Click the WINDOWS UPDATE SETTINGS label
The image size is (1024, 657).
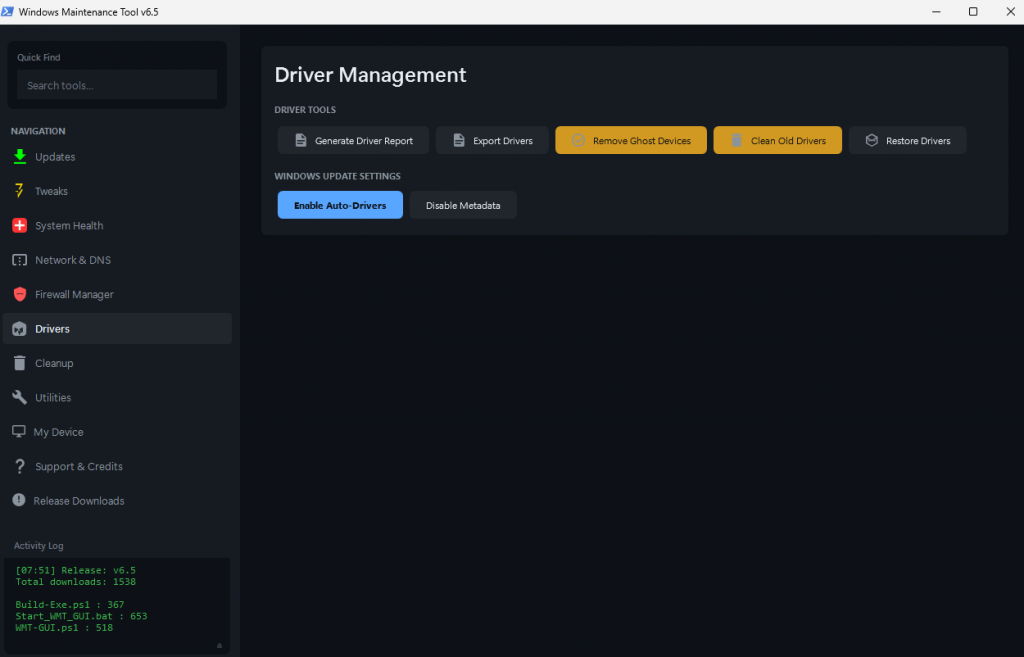point(338,176)
